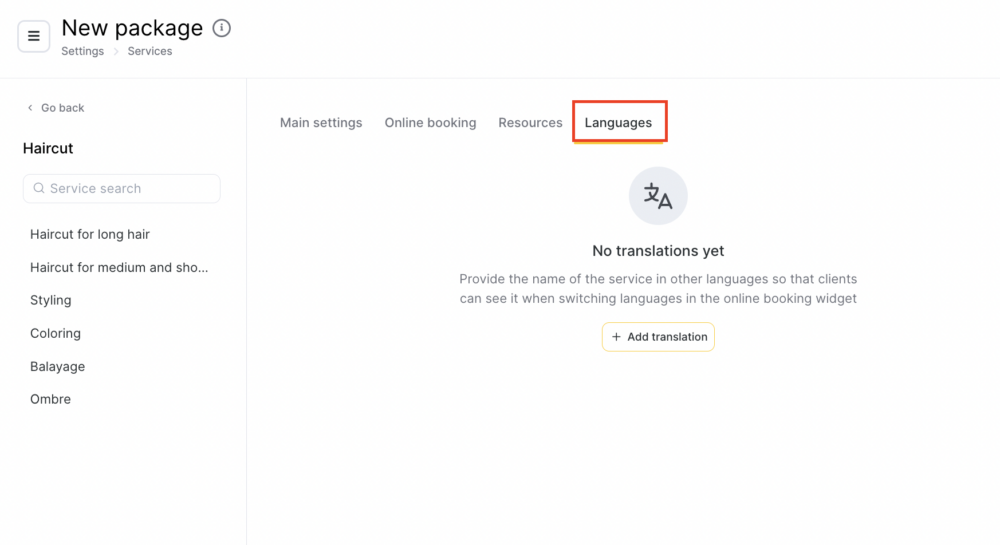This screenshot has height=545, width=1000.
Task: Click the back chevron next to Go back
Action: 30,108
